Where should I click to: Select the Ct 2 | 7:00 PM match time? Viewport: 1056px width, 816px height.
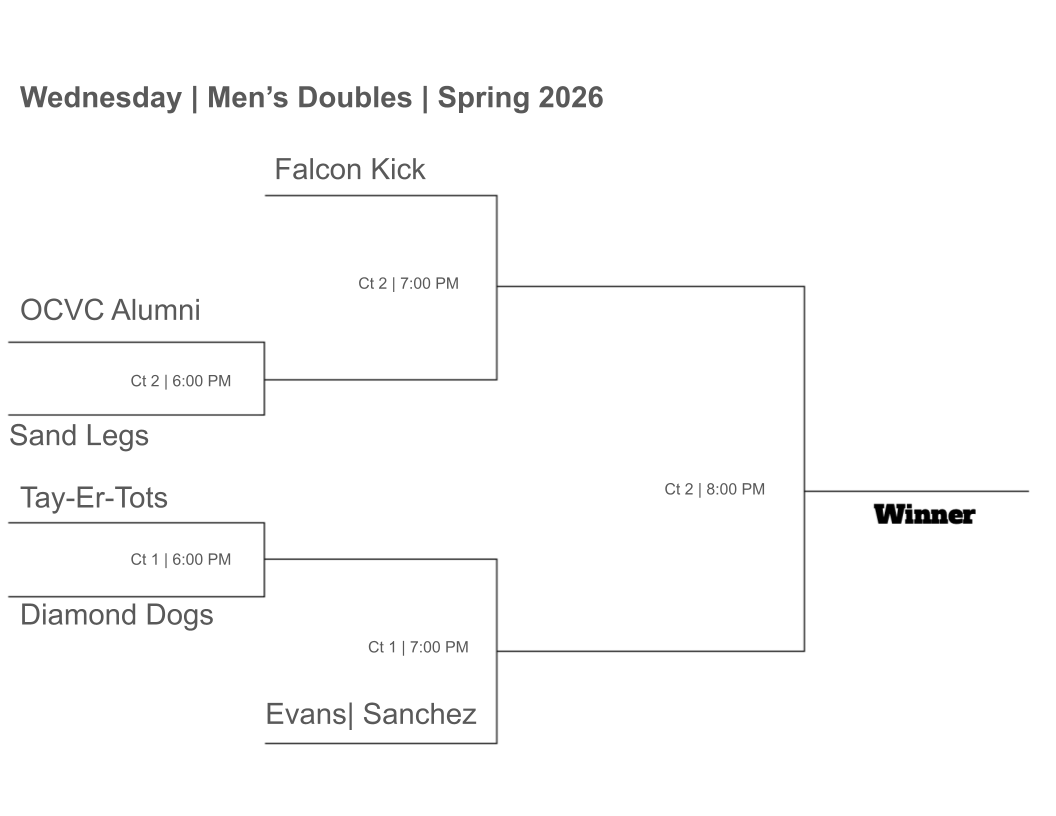pos(408,283)
